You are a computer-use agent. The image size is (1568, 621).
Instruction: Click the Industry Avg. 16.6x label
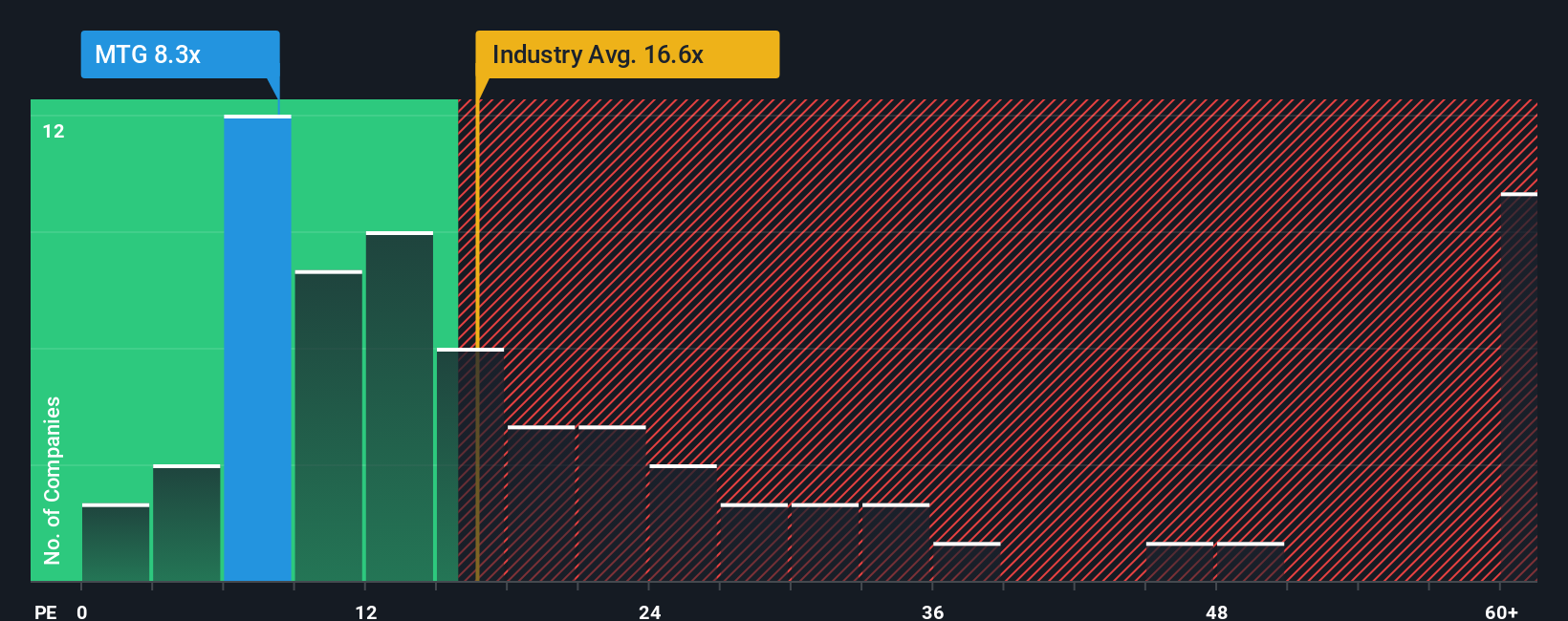click(x=627, y=54)
